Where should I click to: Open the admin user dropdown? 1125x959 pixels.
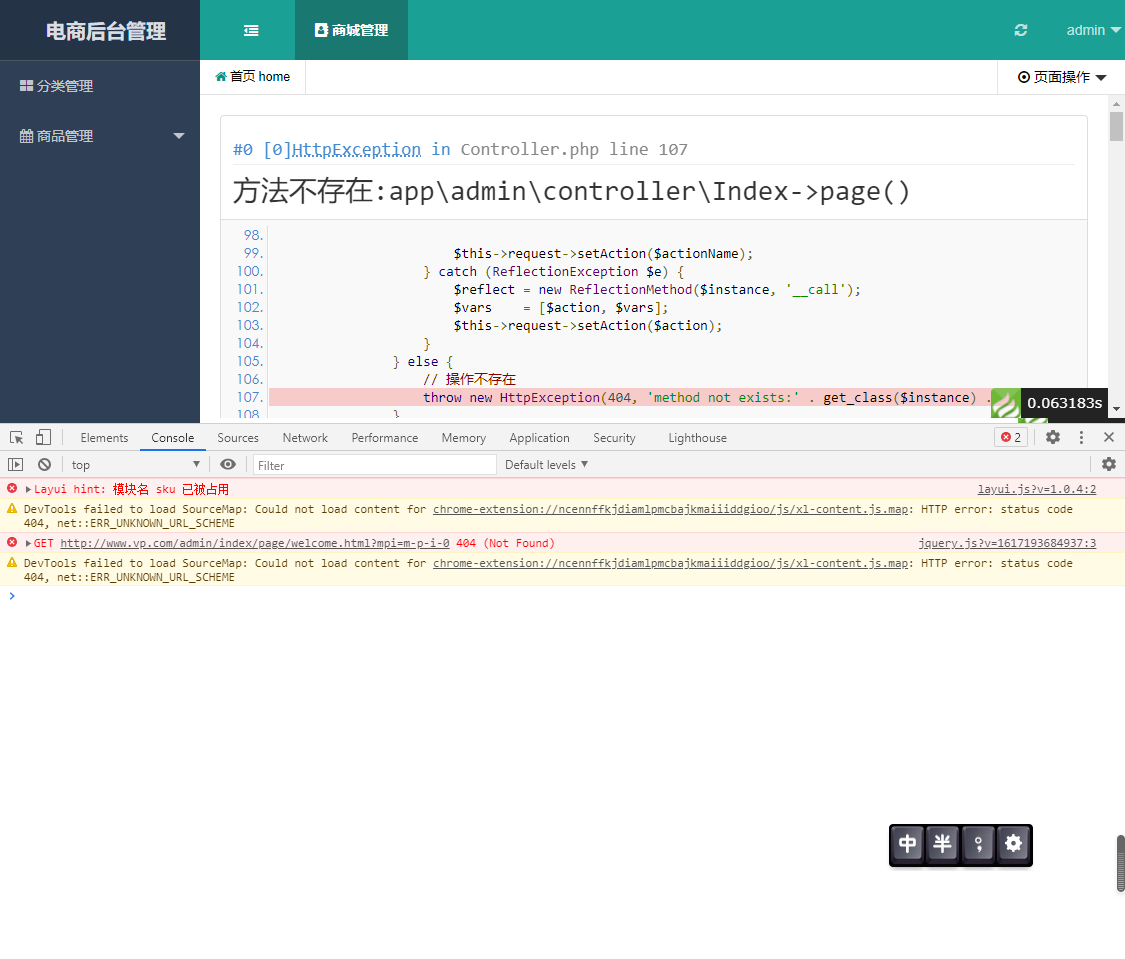click(1093, 30)
